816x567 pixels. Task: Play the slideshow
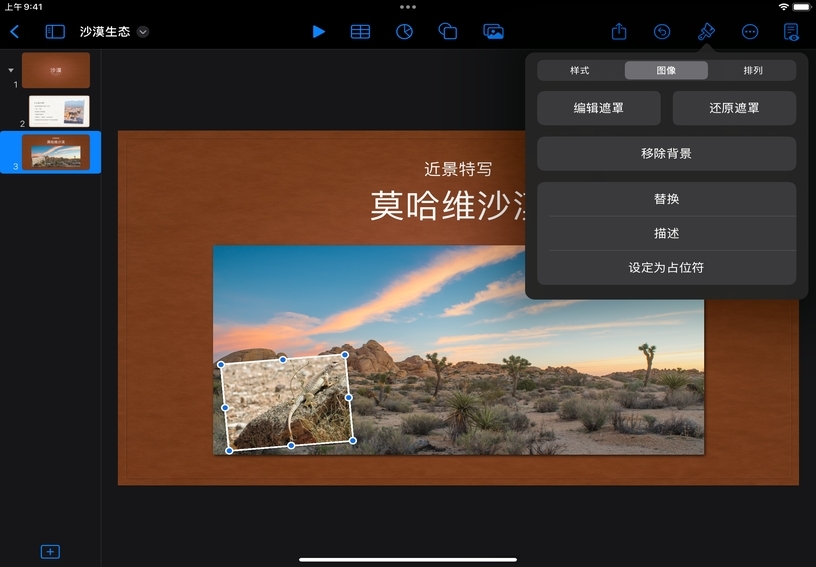coord(318,31)
